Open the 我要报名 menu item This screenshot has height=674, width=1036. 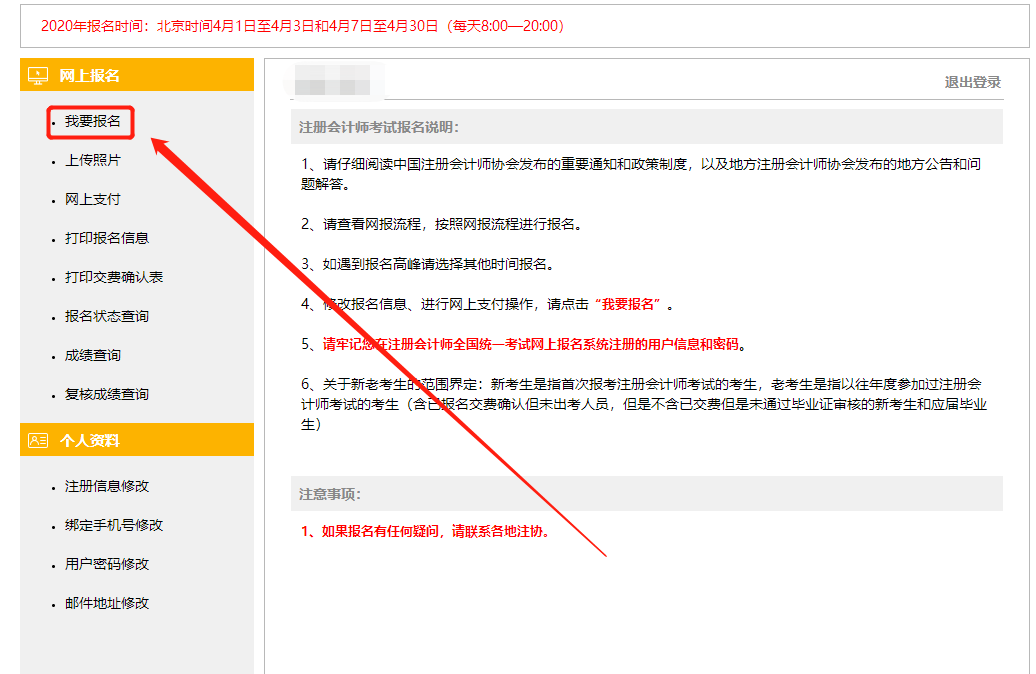[93, 121]
